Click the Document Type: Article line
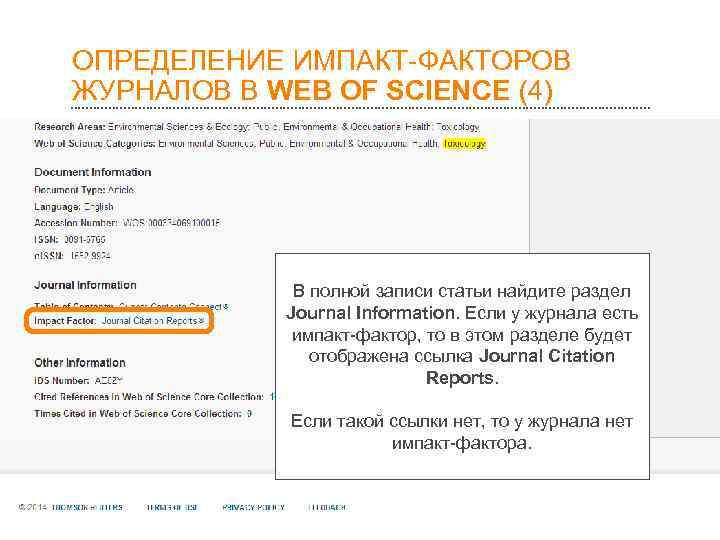This screenshot has height=540, width=720. click(x=84, y=190)
